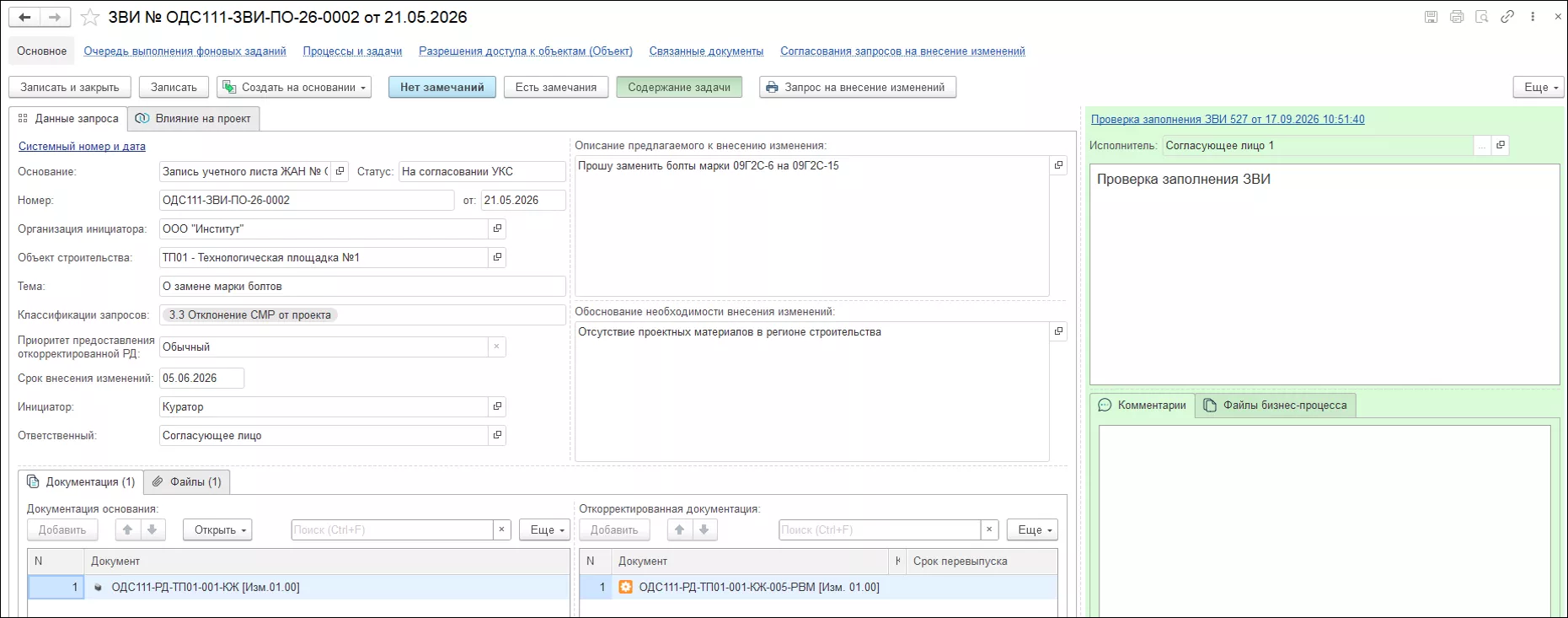This screenshot has height=618, width=1568.
Task: Go forward using the right arrow
Action: click(x=54, y=17)
